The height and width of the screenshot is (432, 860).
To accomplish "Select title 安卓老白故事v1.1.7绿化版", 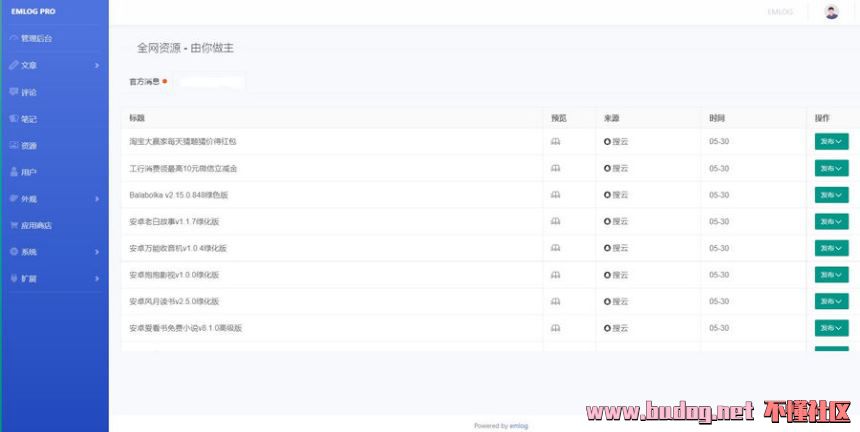I will (174, 221).
